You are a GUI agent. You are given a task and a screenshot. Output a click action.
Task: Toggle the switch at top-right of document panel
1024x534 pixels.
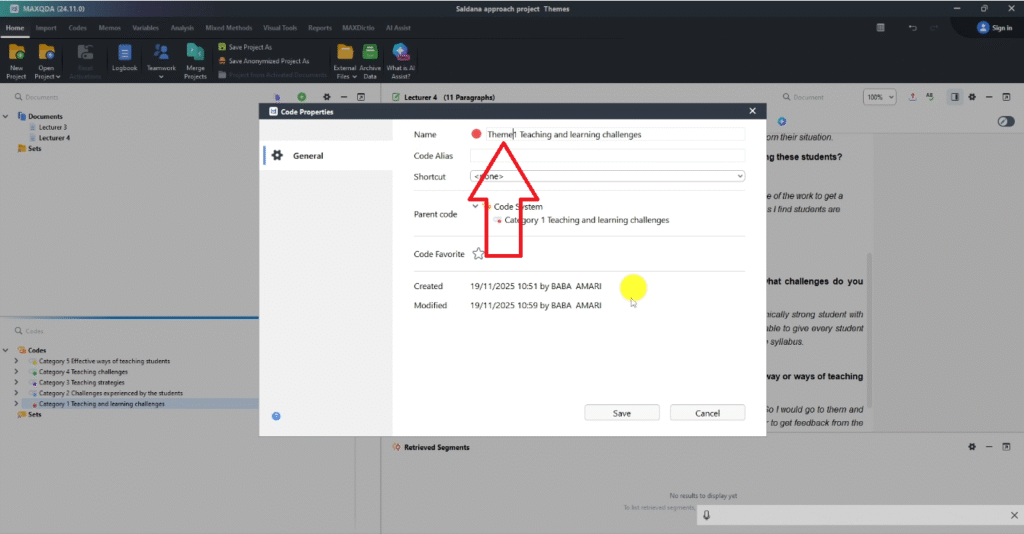pyautogui.click(x=1006, y=121)
